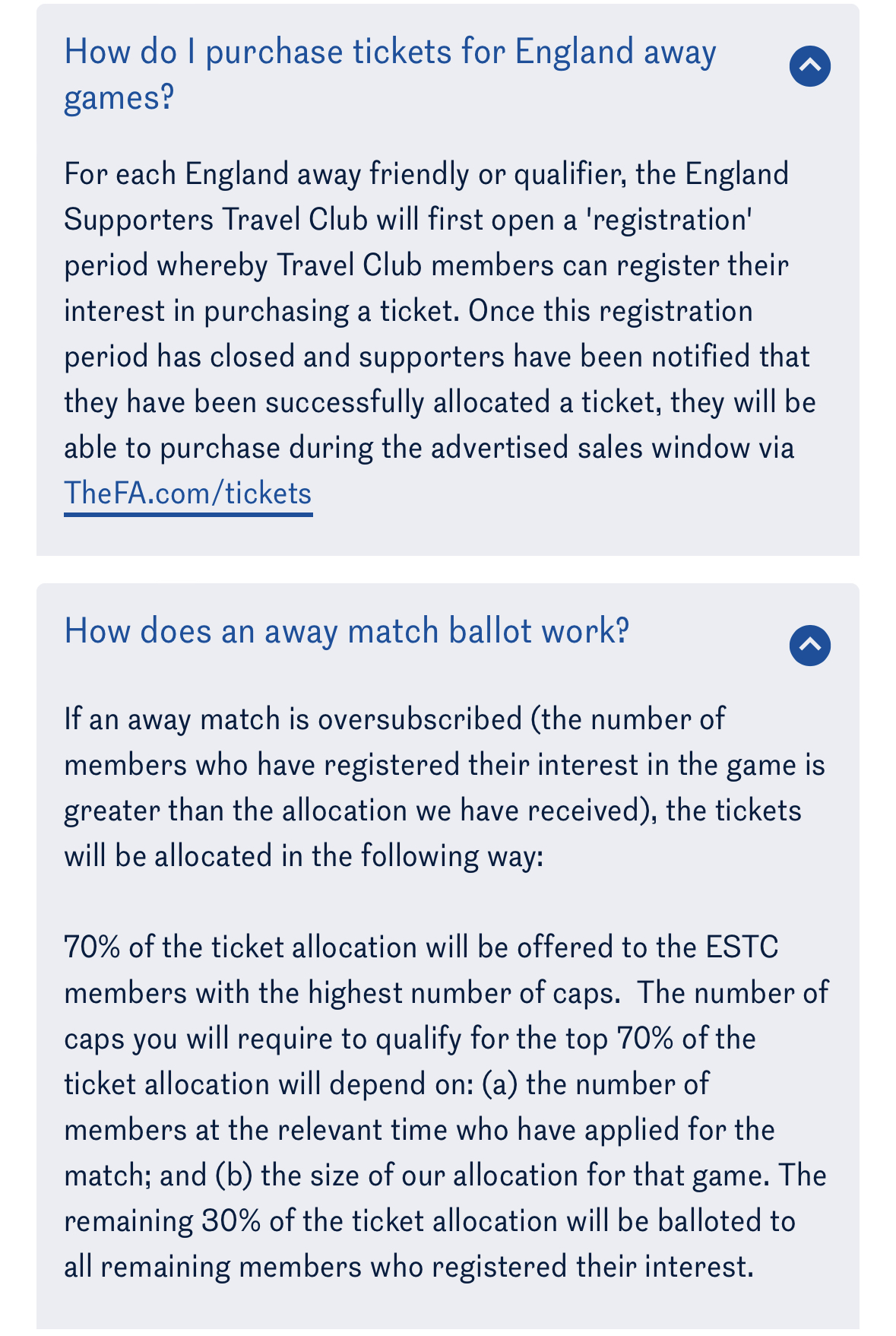Open the TheFA.com/tickets link

[188, 493]
